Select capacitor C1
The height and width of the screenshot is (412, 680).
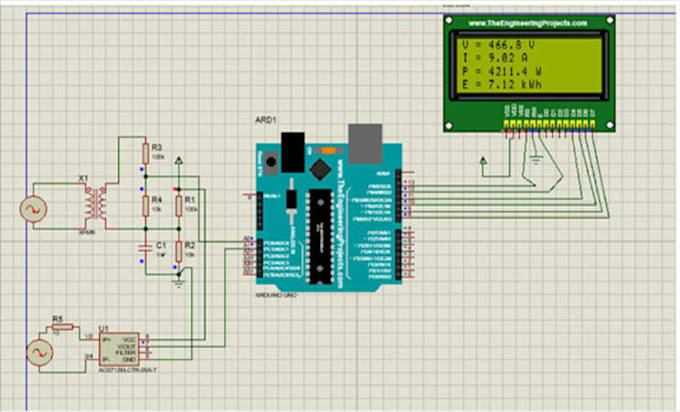click(x=146, y=249)
